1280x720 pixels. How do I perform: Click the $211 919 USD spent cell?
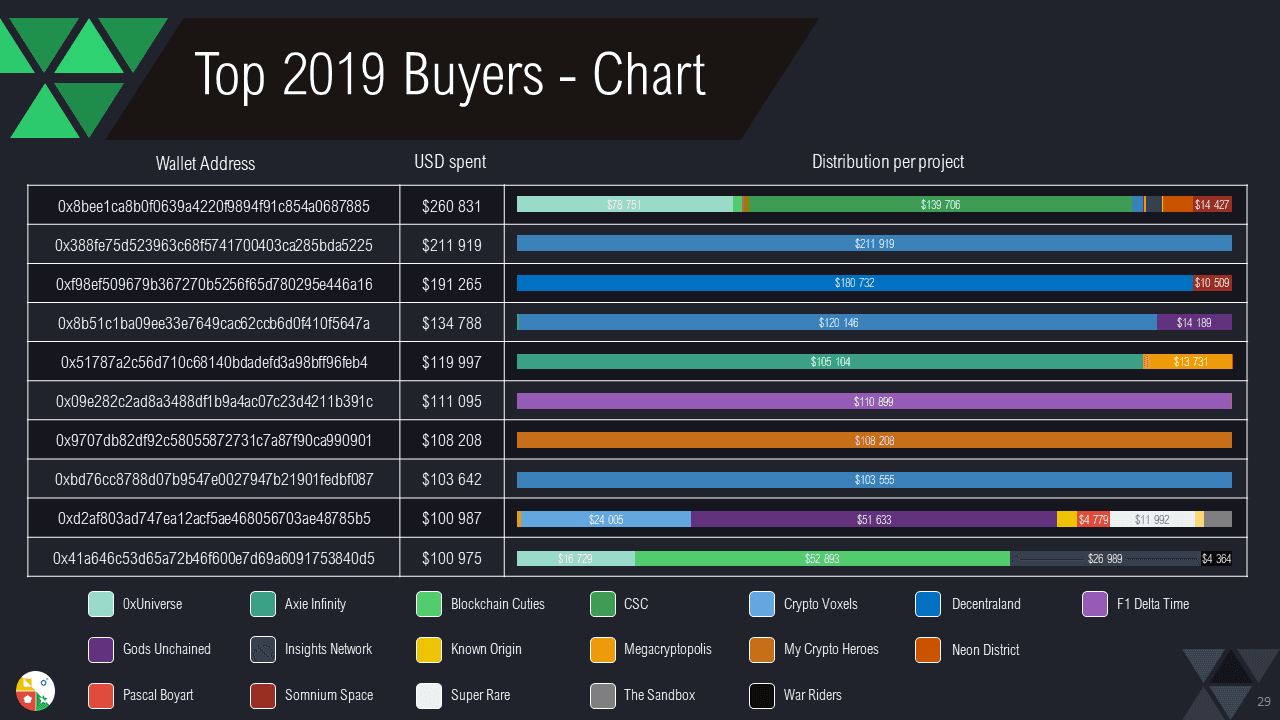(x=452, y=245)
